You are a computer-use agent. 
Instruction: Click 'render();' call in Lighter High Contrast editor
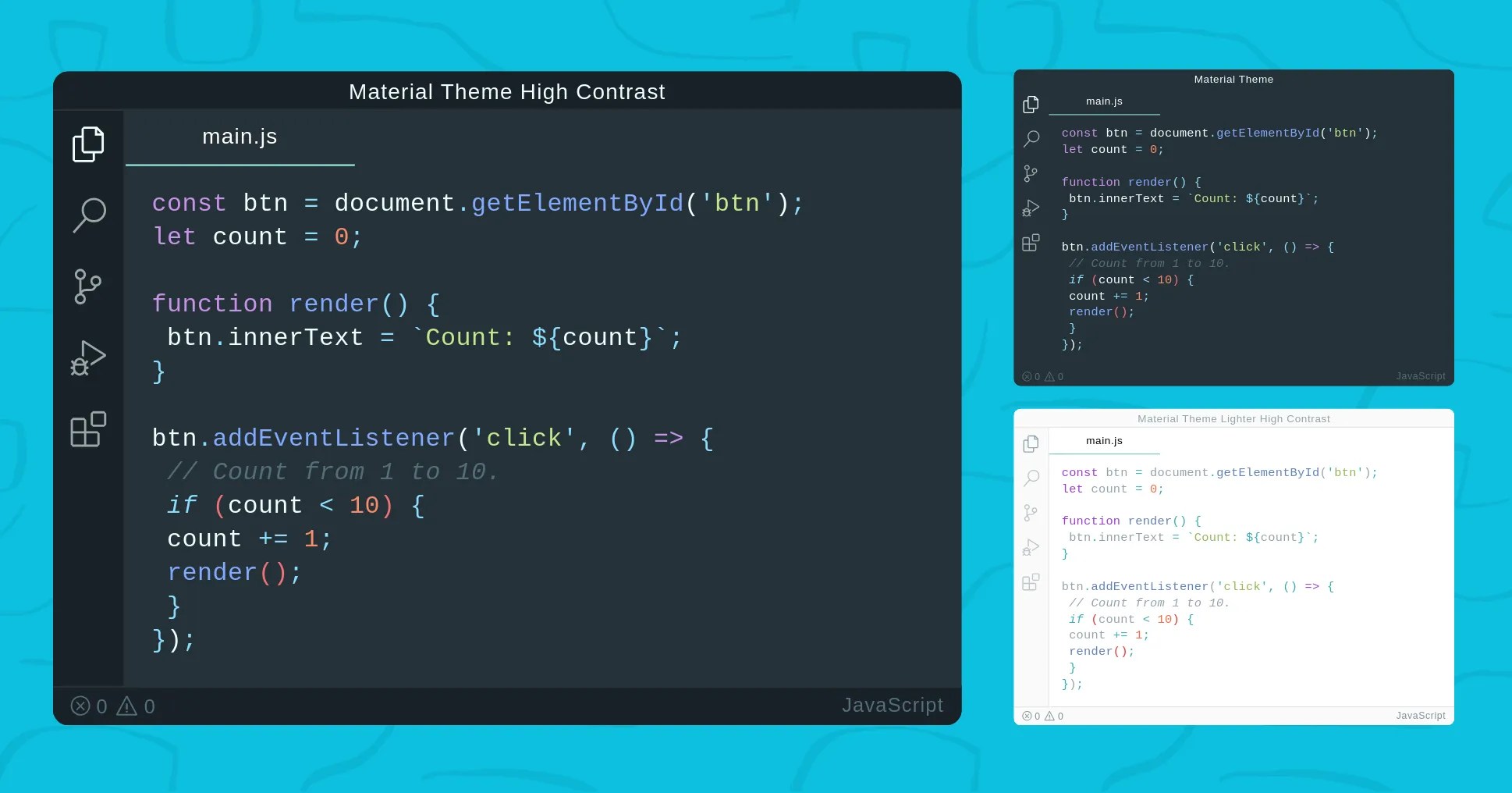[1102, 652]
